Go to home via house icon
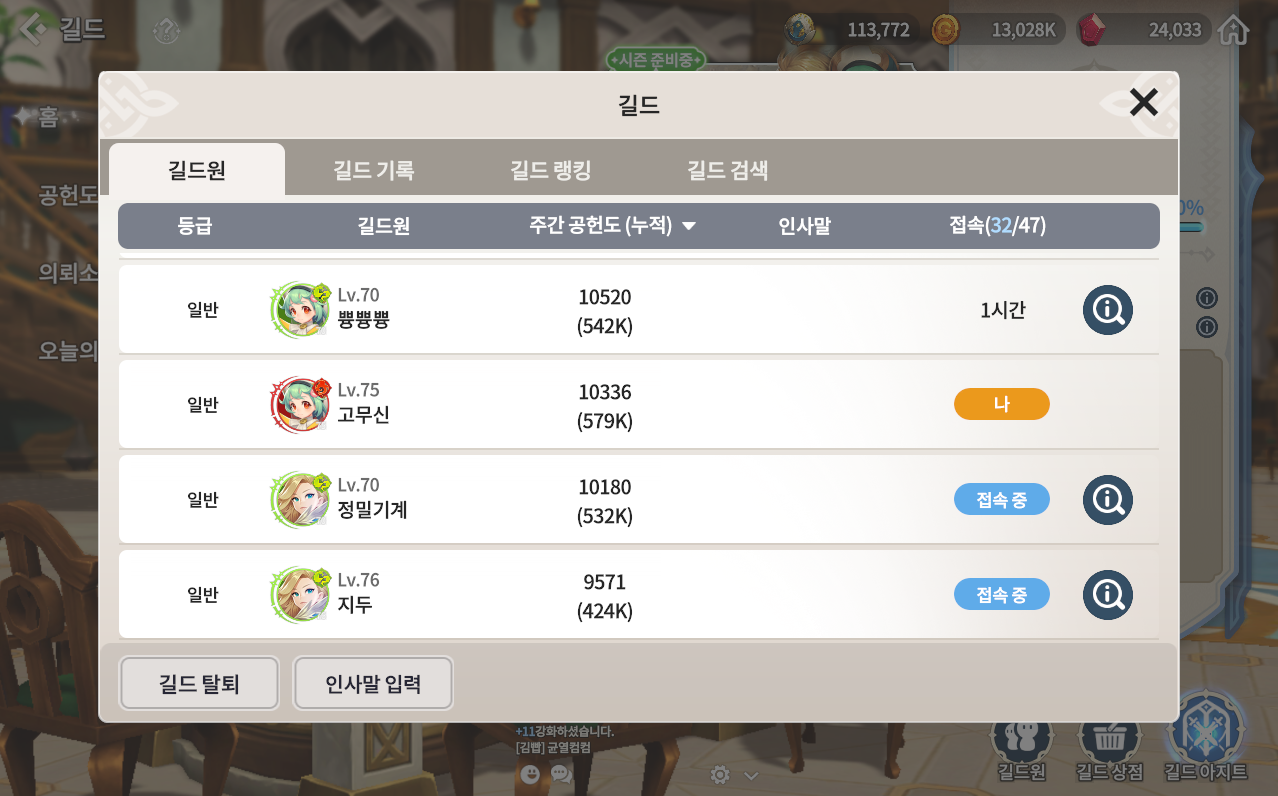Image resolution: width=1278 pixels, height=796 pixels. (x=1235, y=30)
